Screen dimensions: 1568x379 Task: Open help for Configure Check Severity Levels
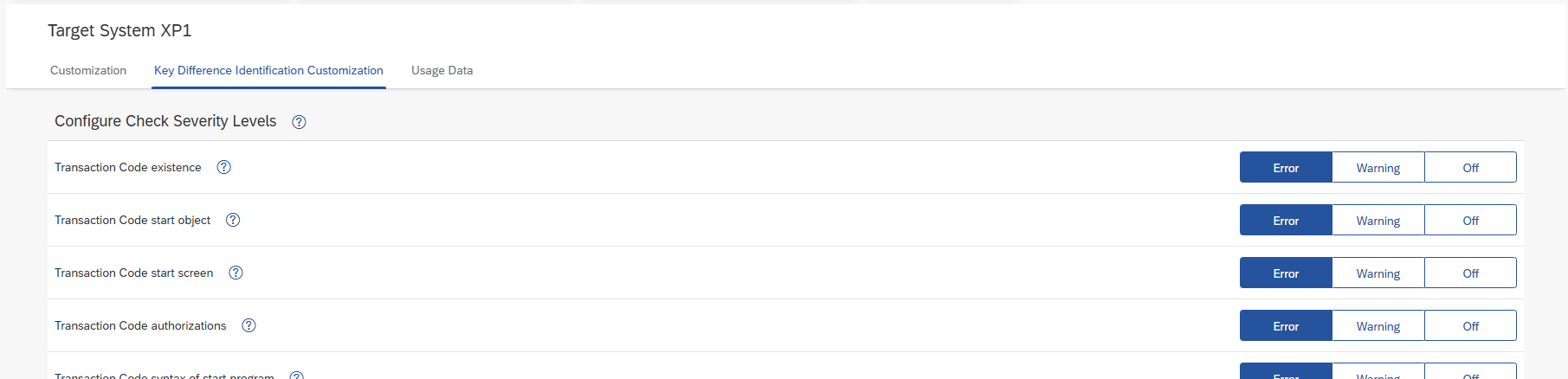[x=299, y=122]
